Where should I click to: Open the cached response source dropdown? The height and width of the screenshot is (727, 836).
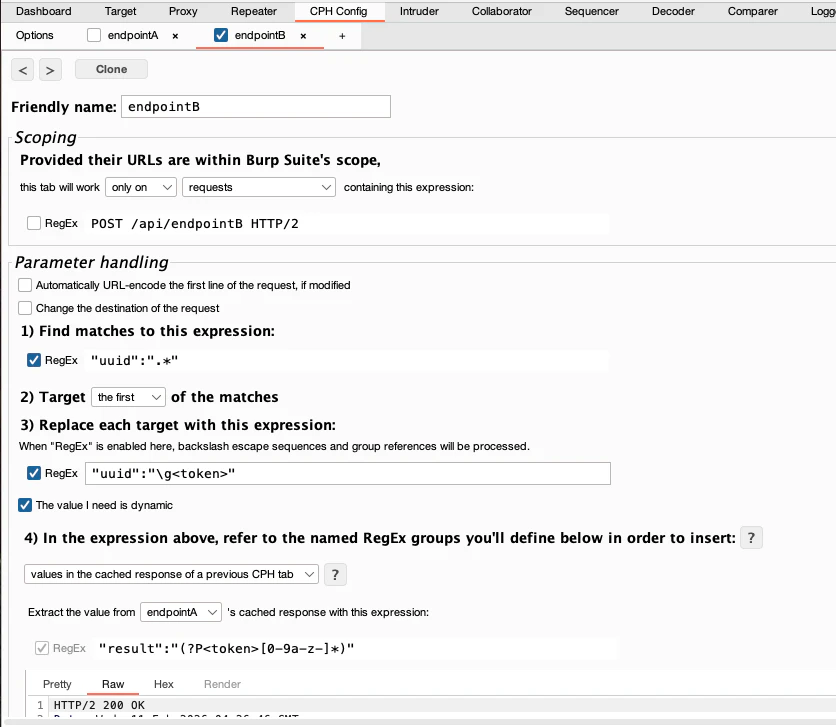[x=171, y=575]
